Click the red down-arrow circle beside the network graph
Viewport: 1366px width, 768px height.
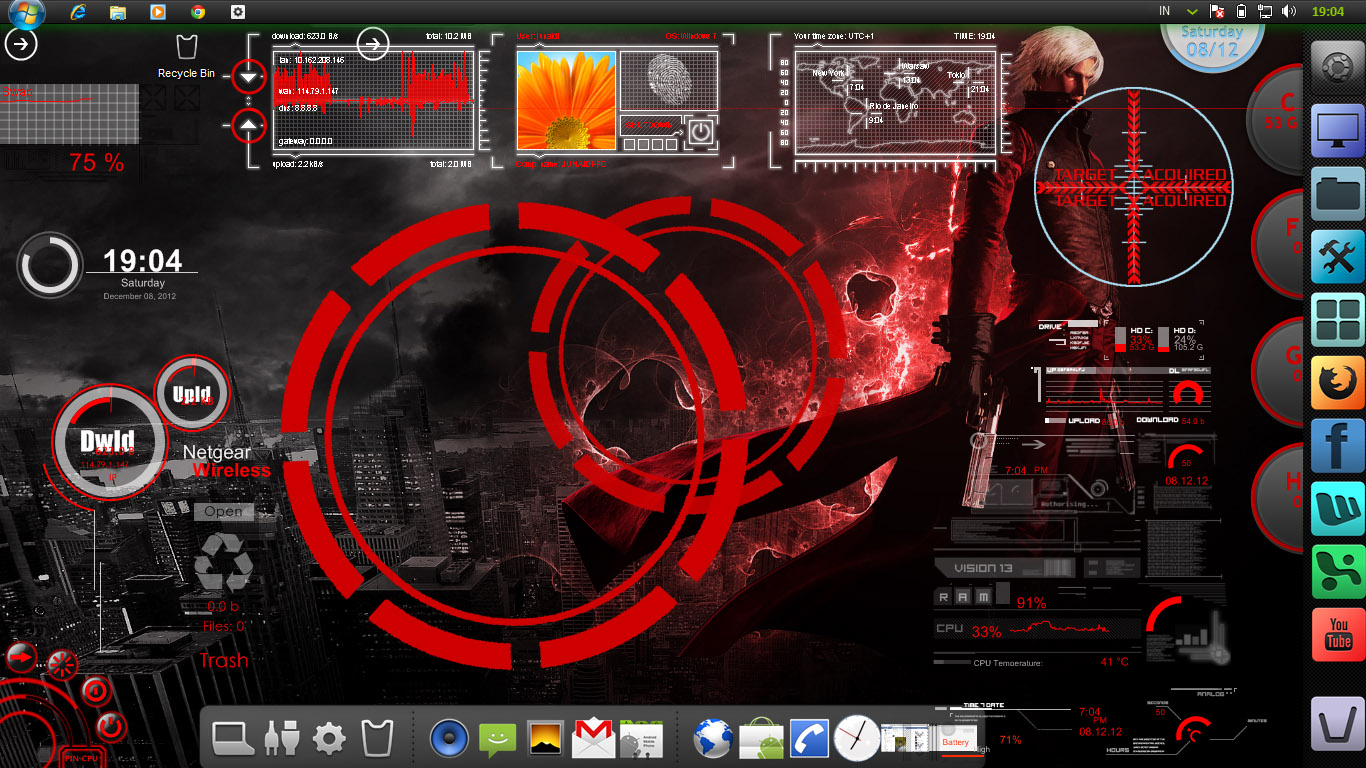[249, 77]
